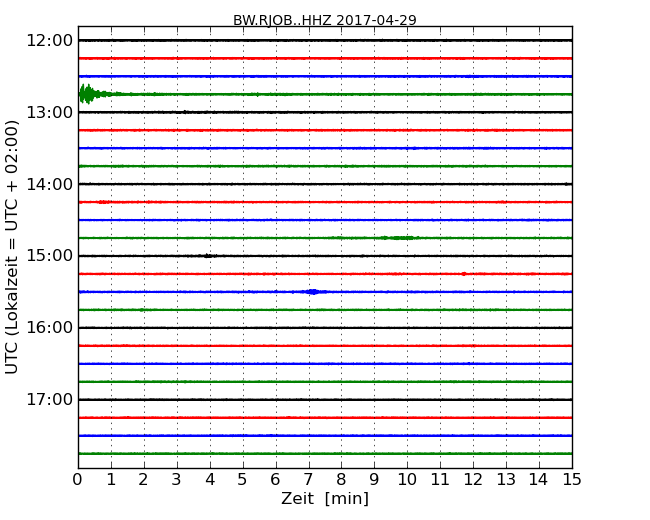650x520 pixels.
Task: Click the 'UTC (Lokalzeit = UTC + 02:00)' axis label
Action: tap(12, 247)
